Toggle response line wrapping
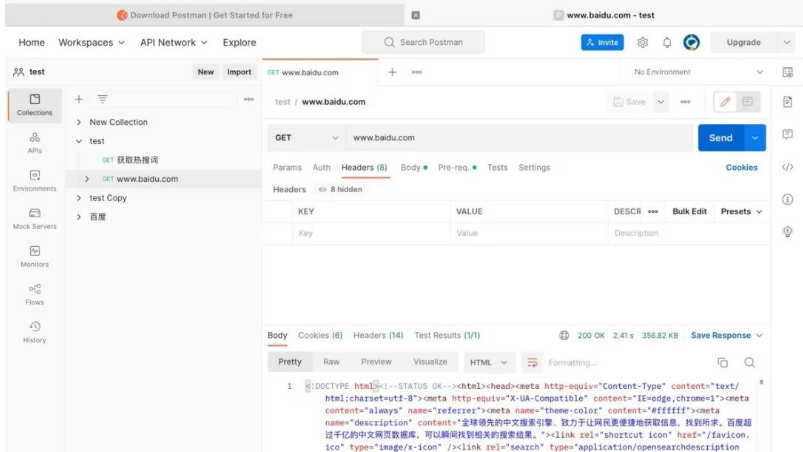Screen dimensions: 803x452 click(532, 362)
